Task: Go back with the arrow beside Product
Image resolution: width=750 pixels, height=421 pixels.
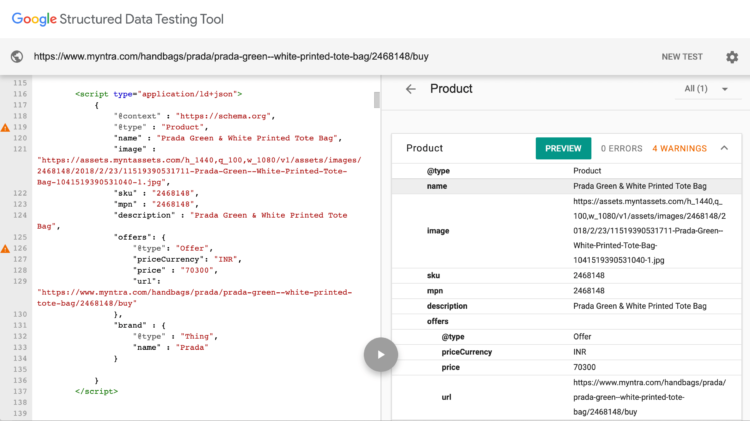Action: 410,89
